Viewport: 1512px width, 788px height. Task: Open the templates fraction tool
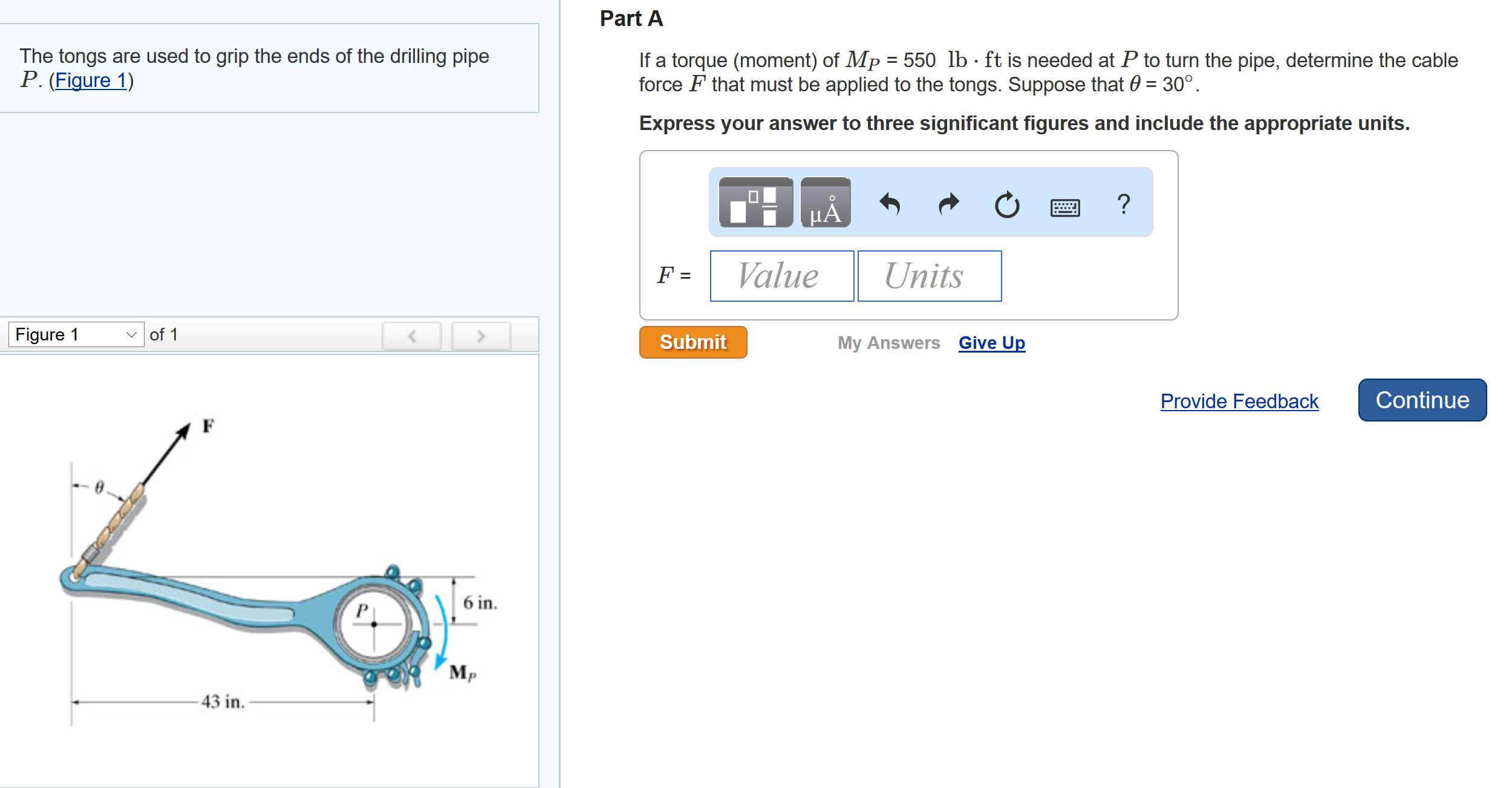click(755, 203)
